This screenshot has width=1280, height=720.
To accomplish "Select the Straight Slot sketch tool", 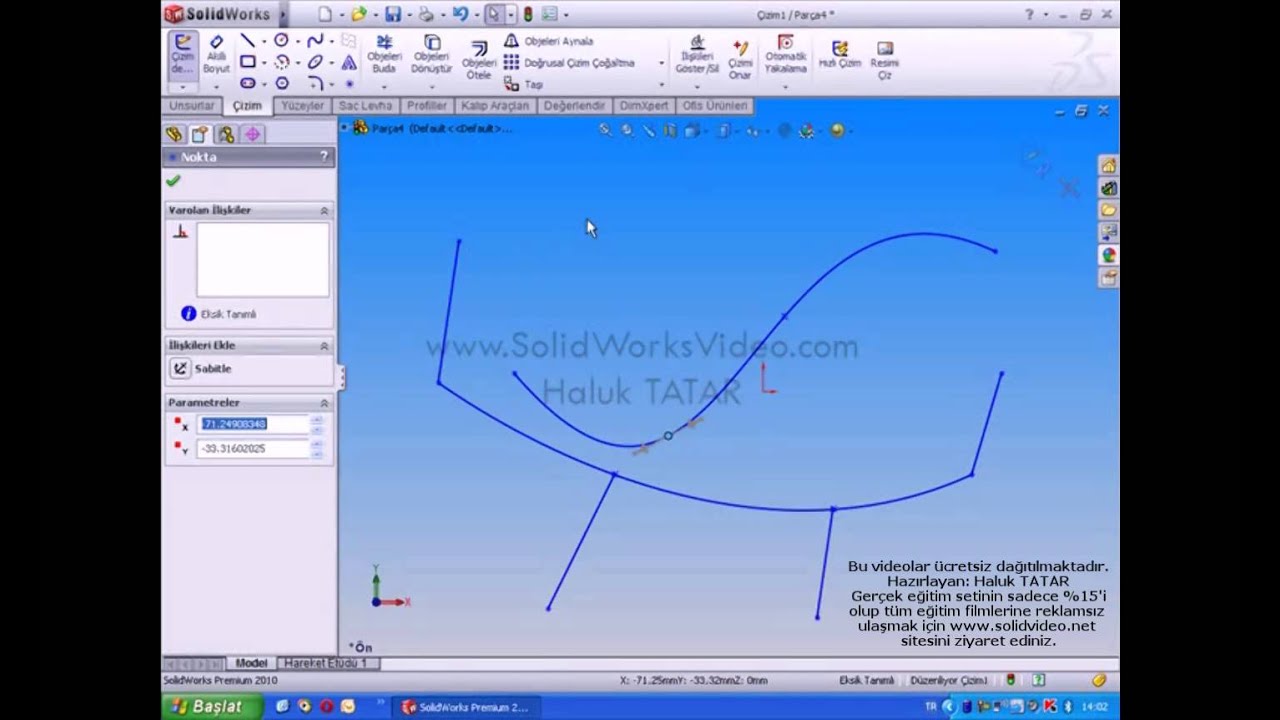I will point(247,83).
